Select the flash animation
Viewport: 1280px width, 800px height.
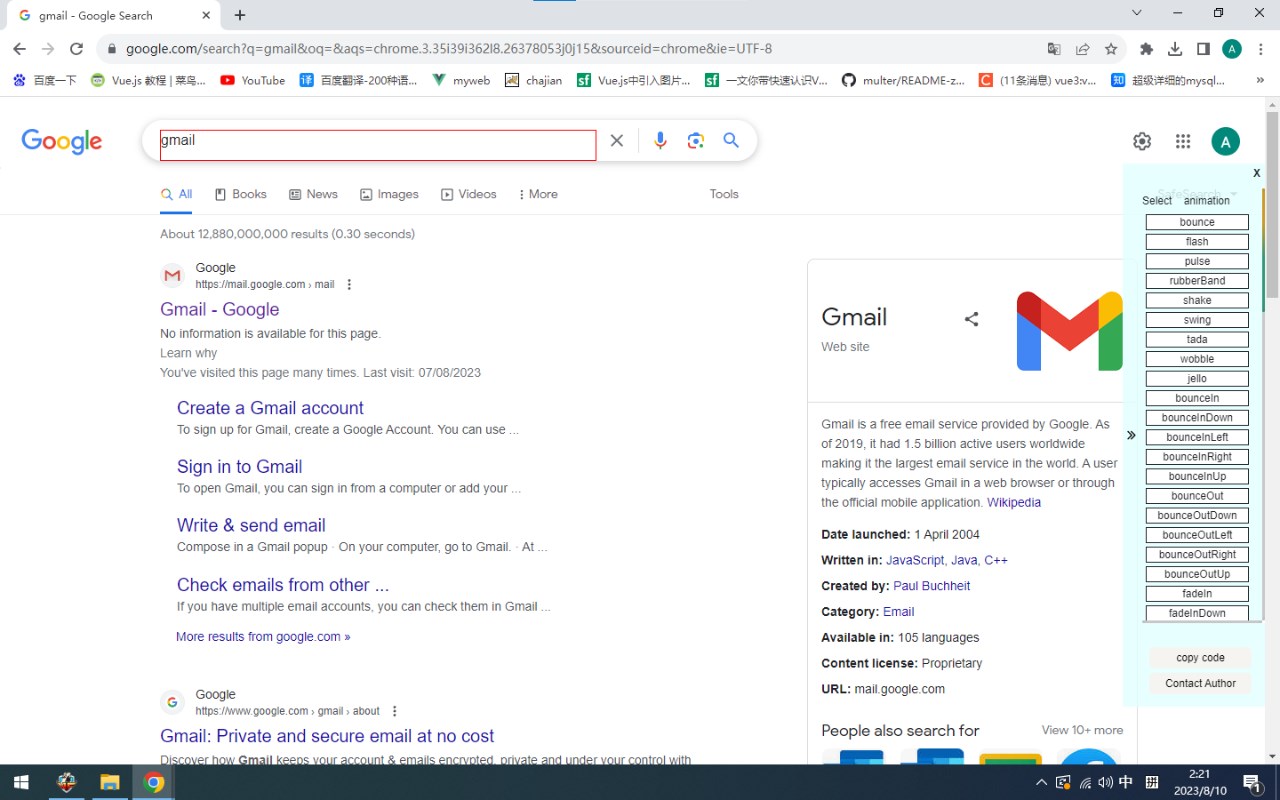(1197, 241)
